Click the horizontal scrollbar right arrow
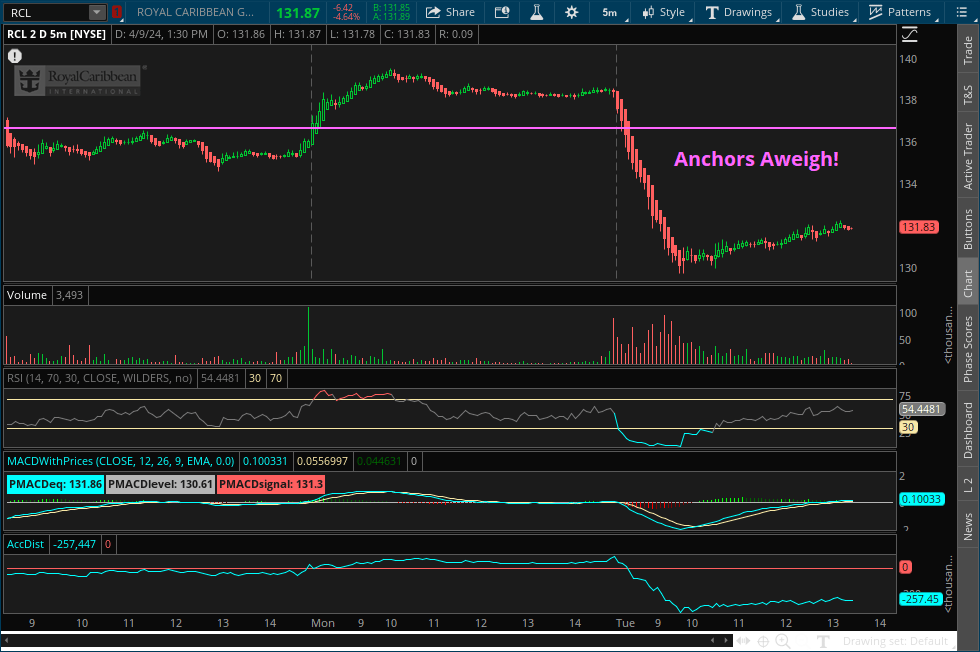Viewport: 980px width, 652px height. click(726, 641)
